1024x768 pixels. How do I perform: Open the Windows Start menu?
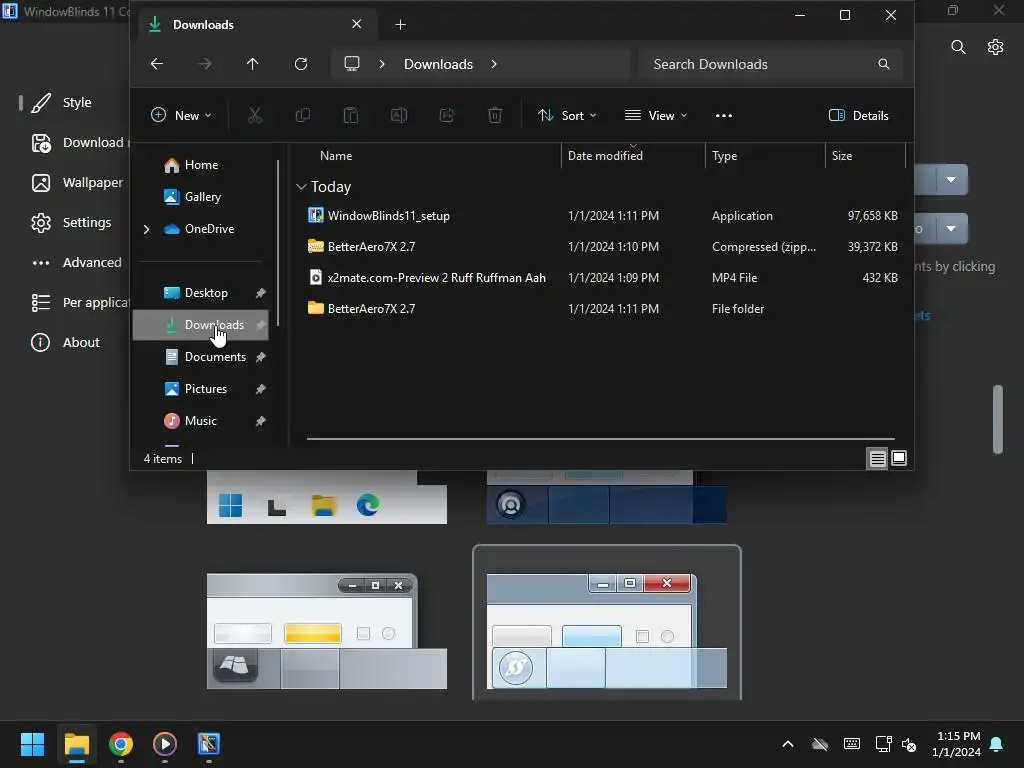(32, 744)
